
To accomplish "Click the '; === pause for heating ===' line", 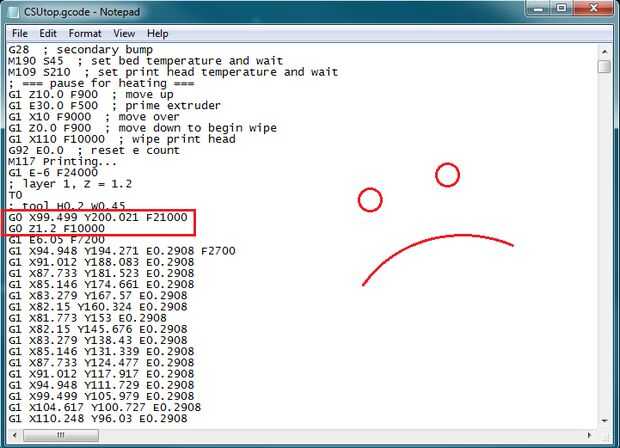I will pyautogui.click(x=101, y=83).
